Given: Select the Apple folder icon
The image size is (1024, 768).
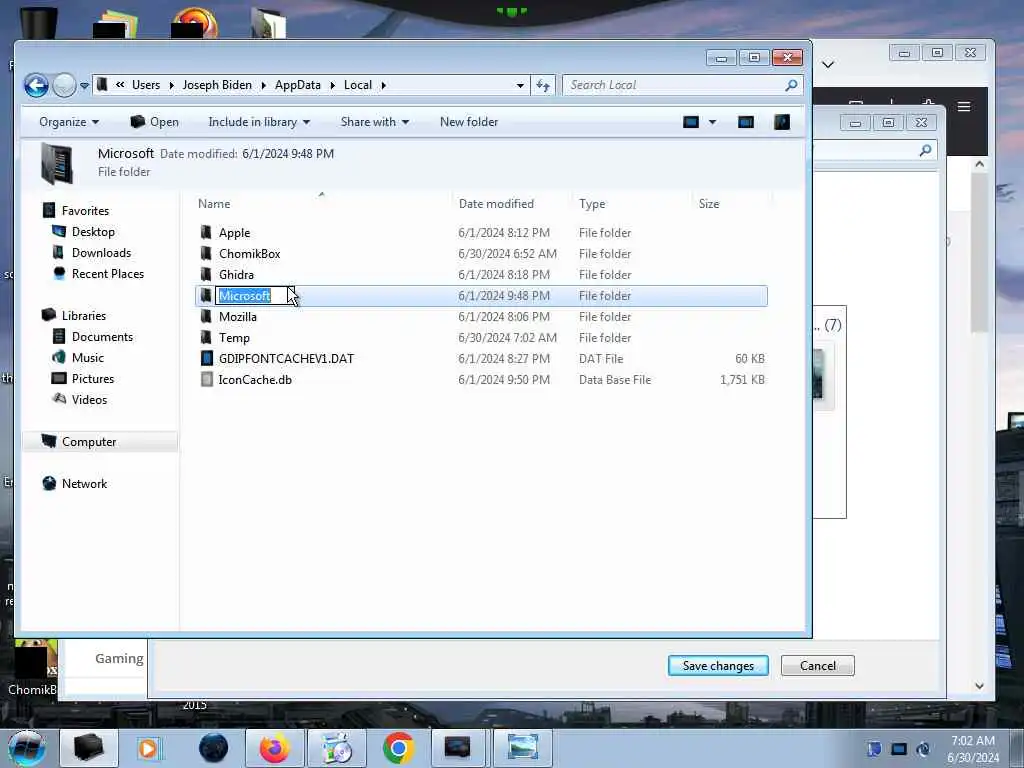Looking at the screenshot, I should coord(206,232).
